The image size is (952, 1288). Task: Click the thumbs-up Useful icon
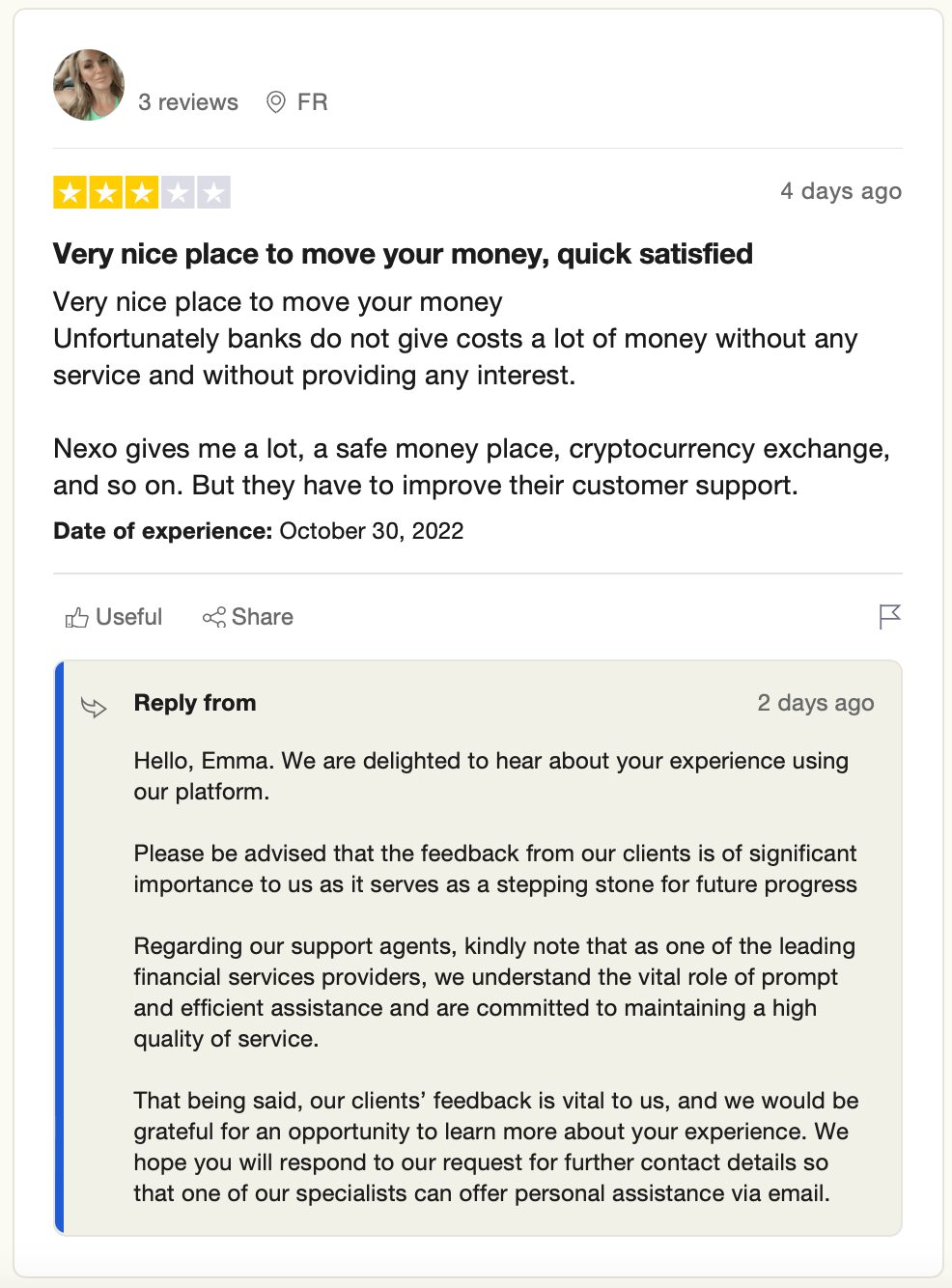[77, 618]
